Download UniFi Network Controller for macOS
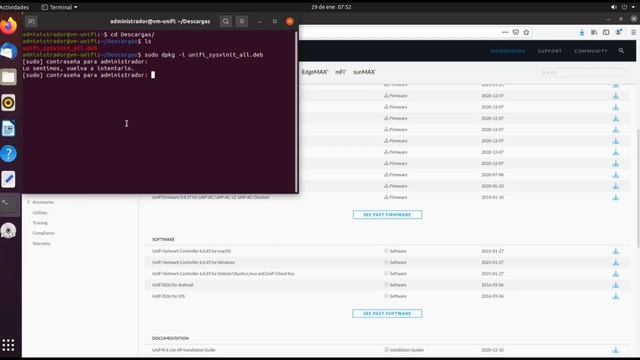 point(616,251)
